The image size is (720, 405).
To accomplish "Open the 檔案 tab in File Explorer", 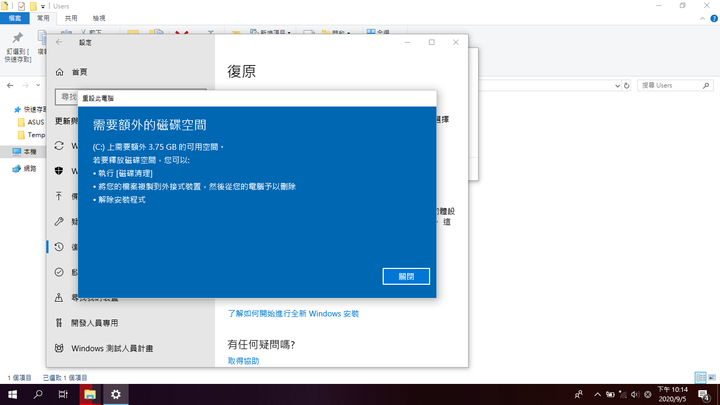I will (x=15, y=18).
